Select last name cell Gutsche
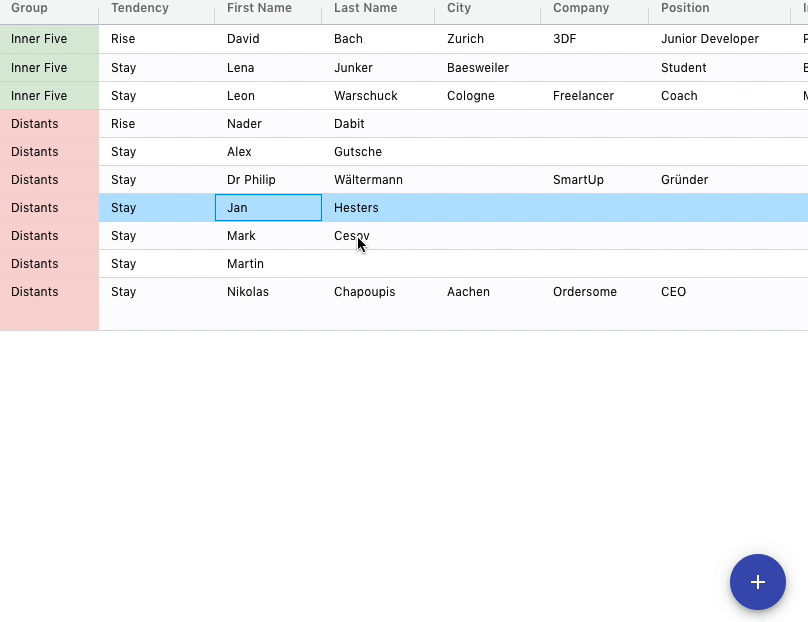 [x=378, y=152]
